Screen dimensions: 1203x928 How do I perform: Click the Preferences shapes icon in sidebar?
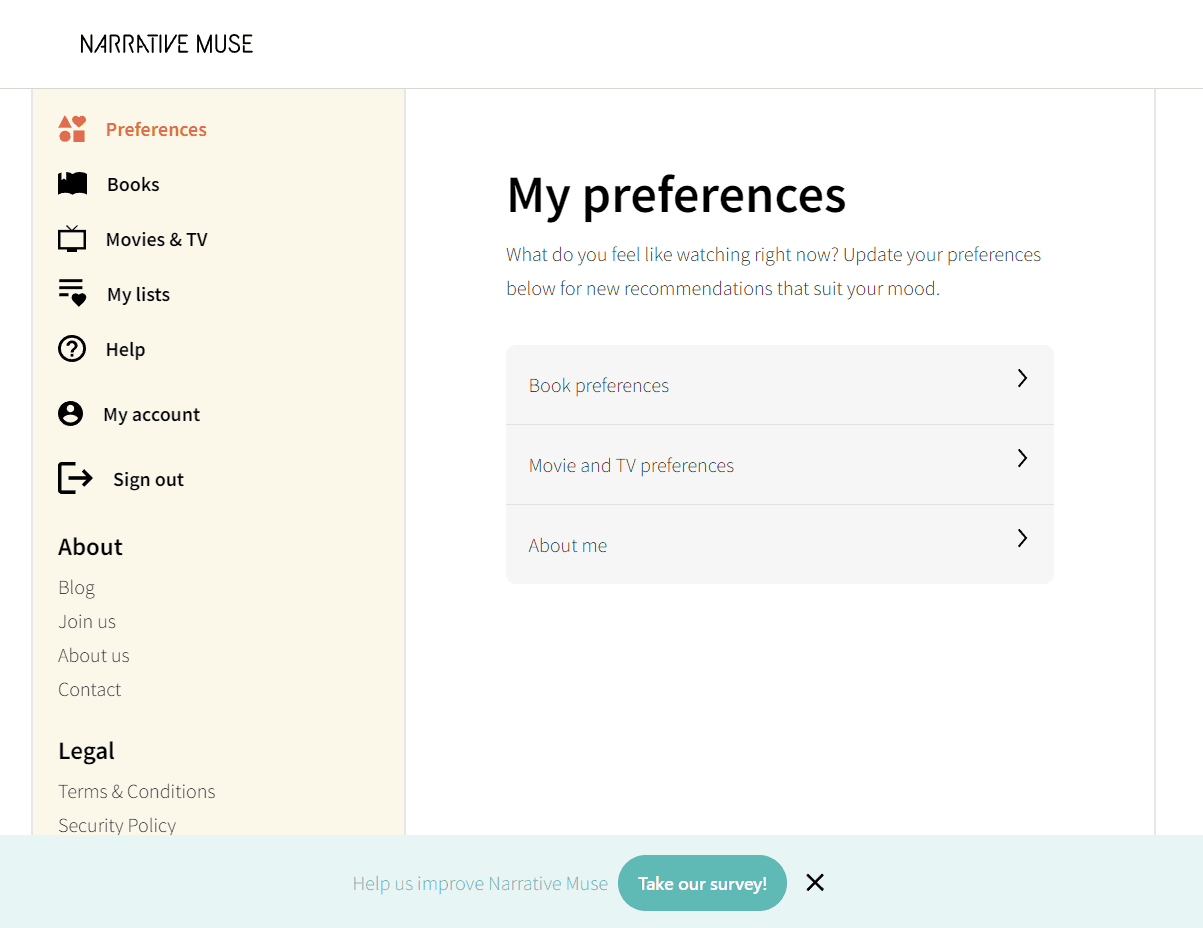pyautogui.click(x=72, y=129)
